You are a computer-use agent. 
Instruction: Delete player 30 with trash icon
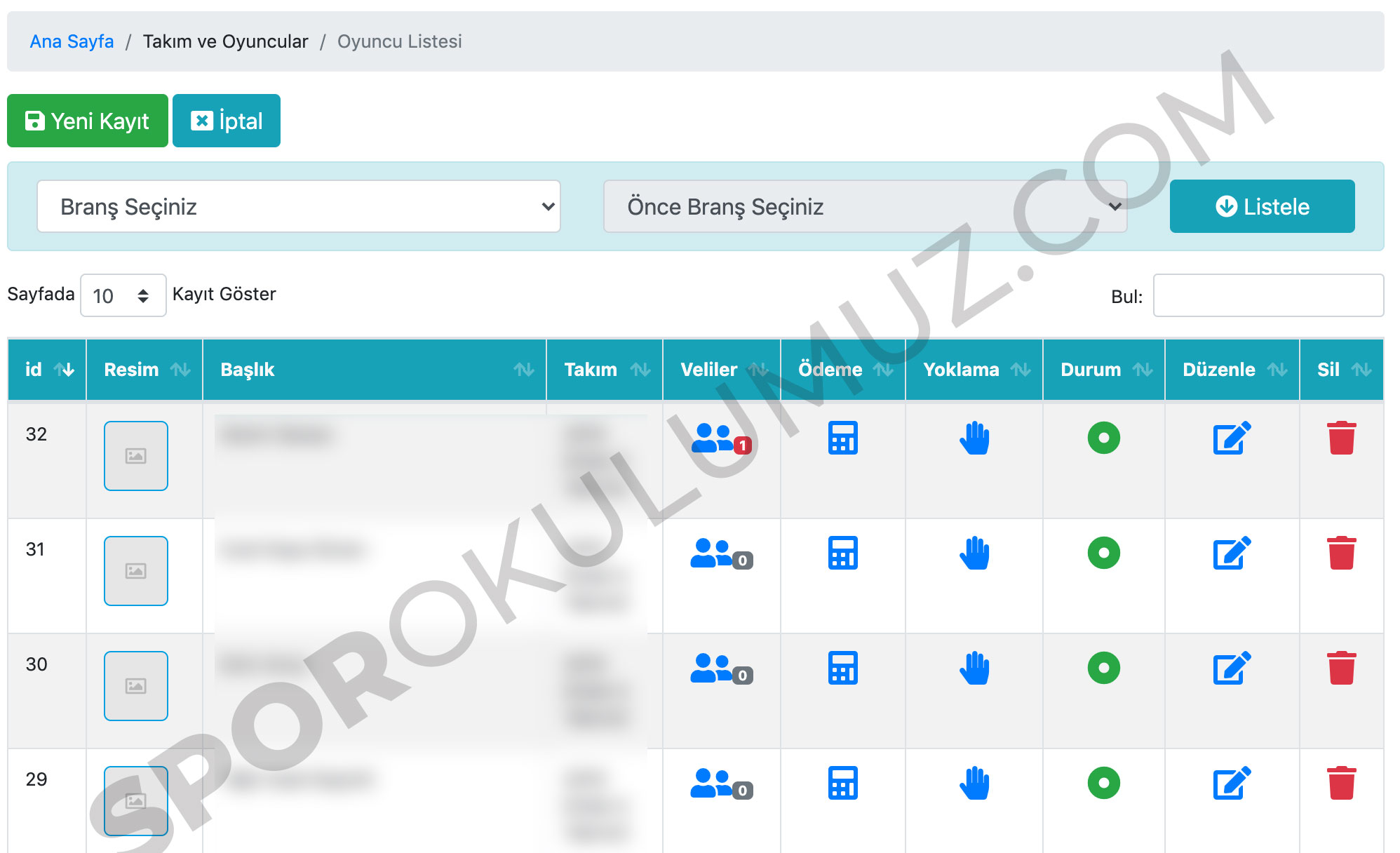point(1341,669)
